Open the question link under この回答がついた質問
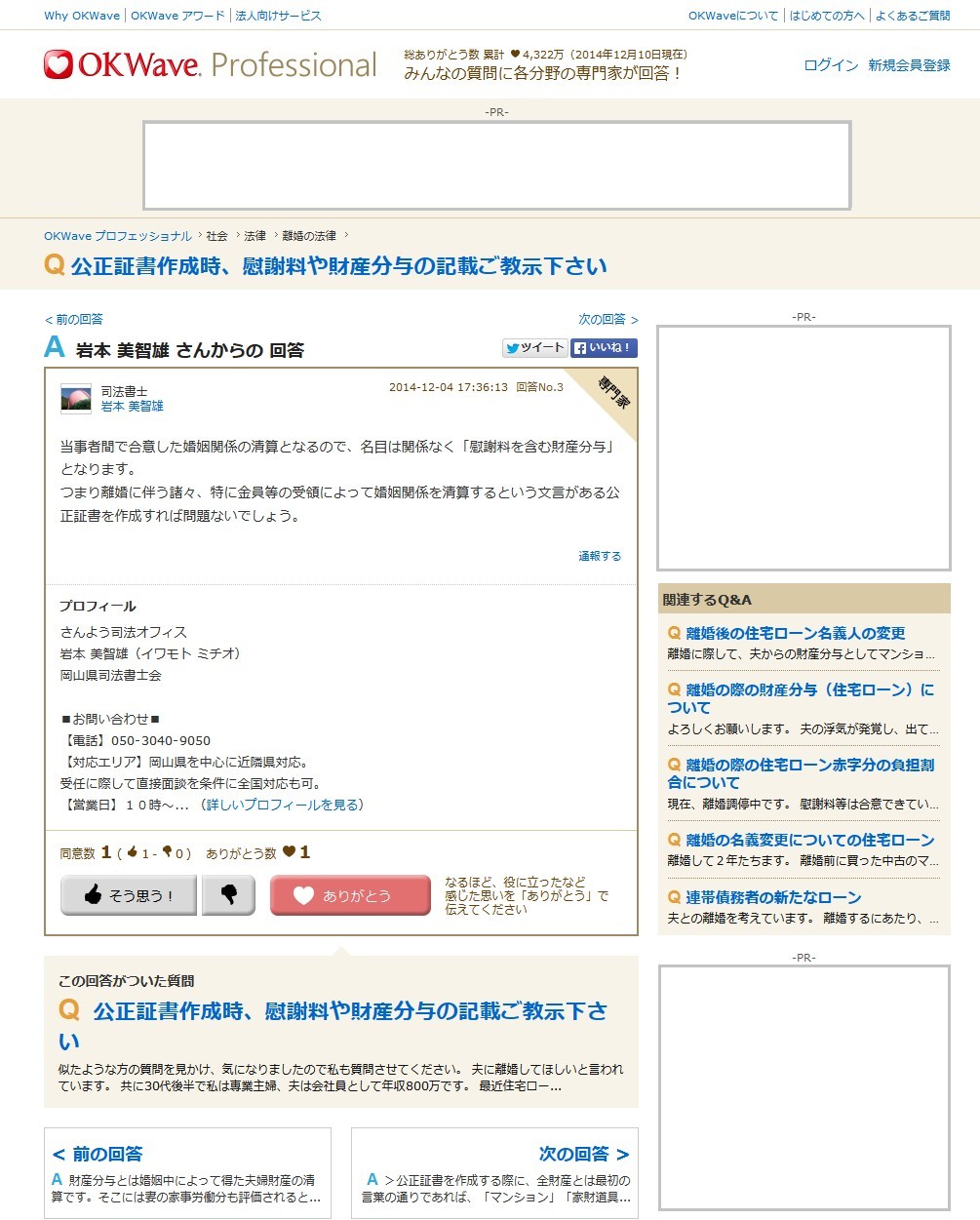The image size is (980, 1220). [332, 1026]
